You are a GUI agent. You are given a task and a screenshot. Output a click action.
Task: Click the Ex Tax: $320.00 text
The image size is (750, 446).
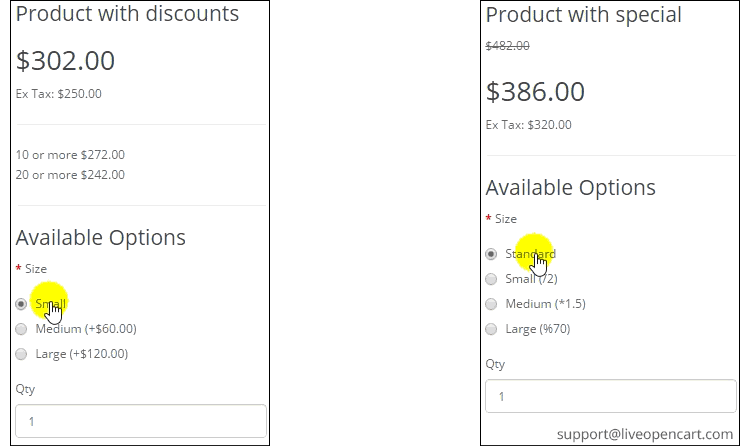(x=529, y=125)
